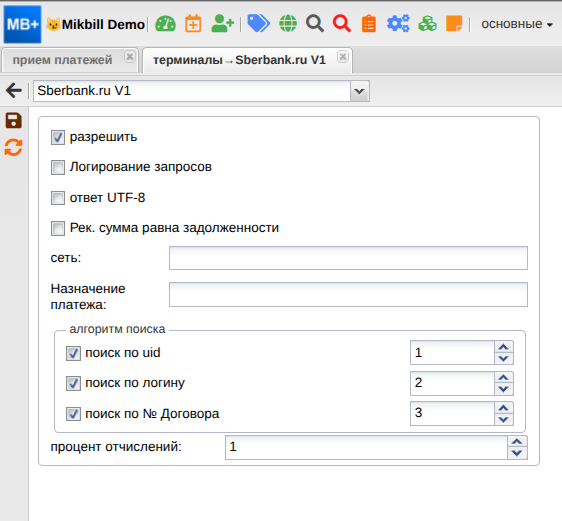Close the Sberbank.ru V1 tab

pyautogui.click(x=343, y=57)
